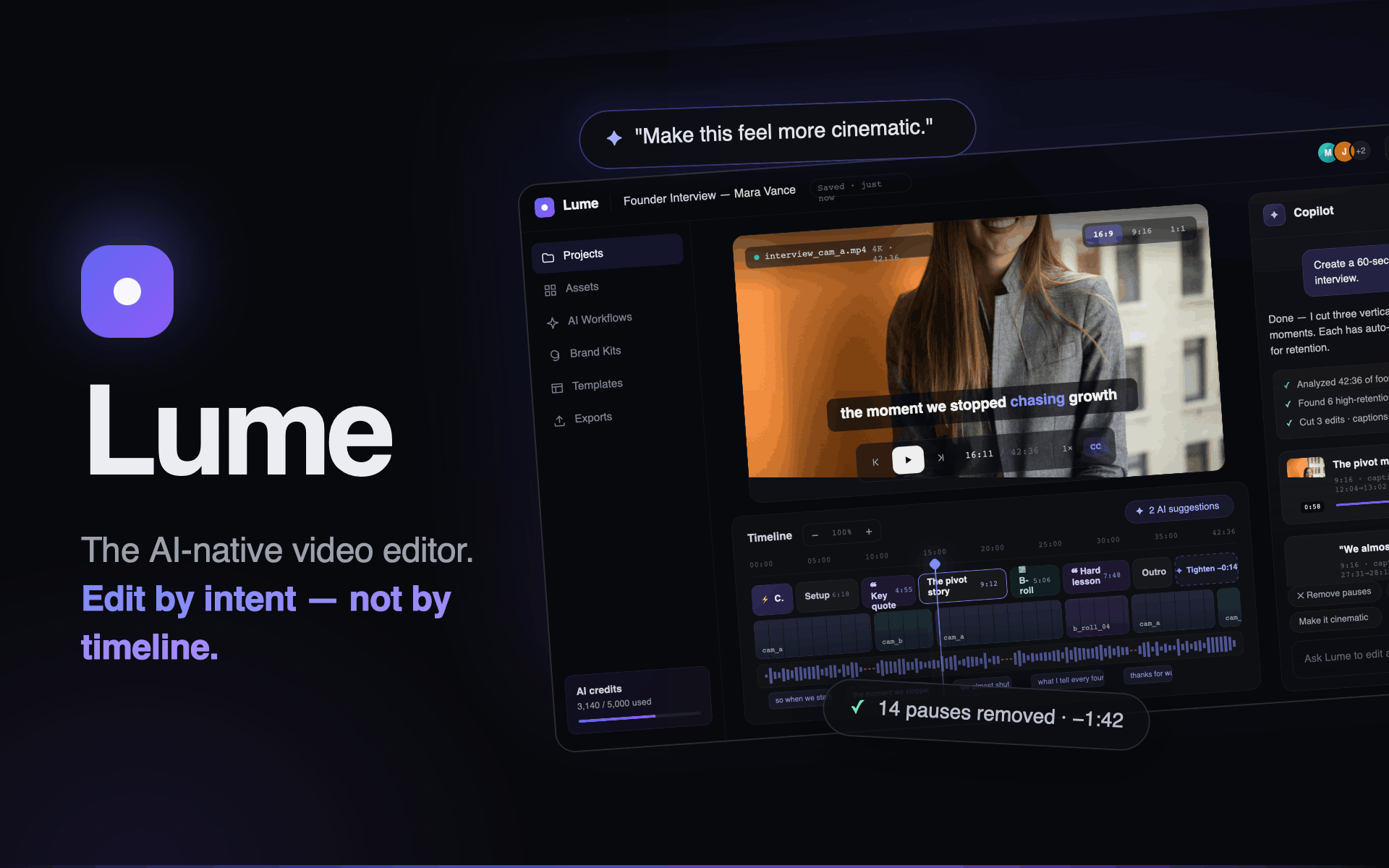
Task: Open Projects in the sidebar
Action: click(607, 254)
